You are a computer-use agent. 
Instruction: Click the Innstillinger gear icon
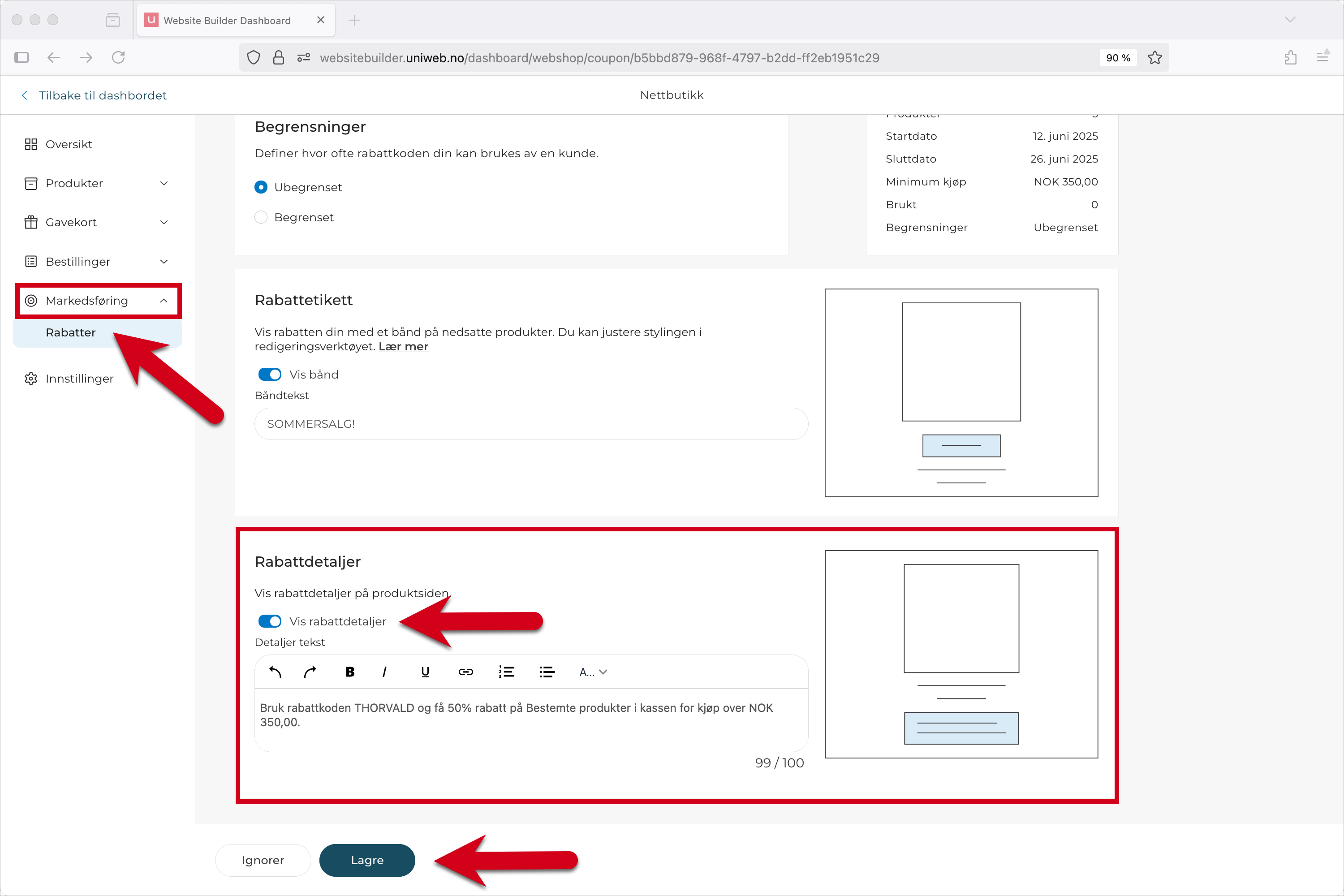[x=31, y=379]
